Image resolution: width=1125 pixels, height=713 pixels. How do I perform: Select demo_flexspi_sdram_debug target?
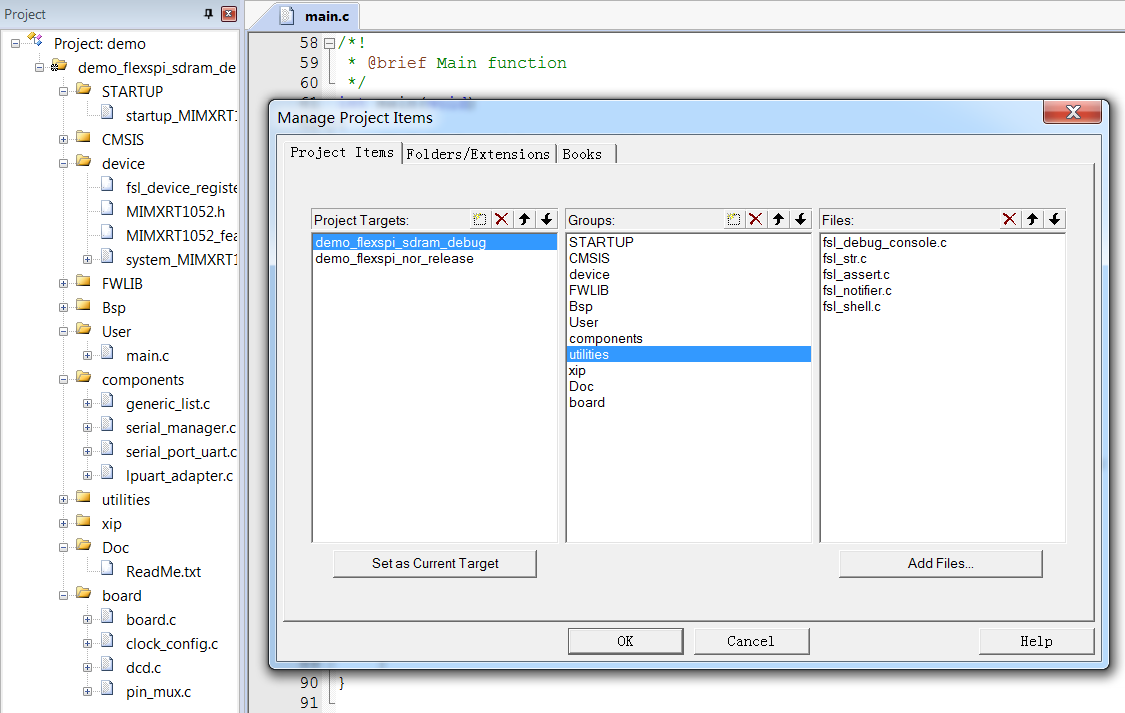[x=435, y=242]
